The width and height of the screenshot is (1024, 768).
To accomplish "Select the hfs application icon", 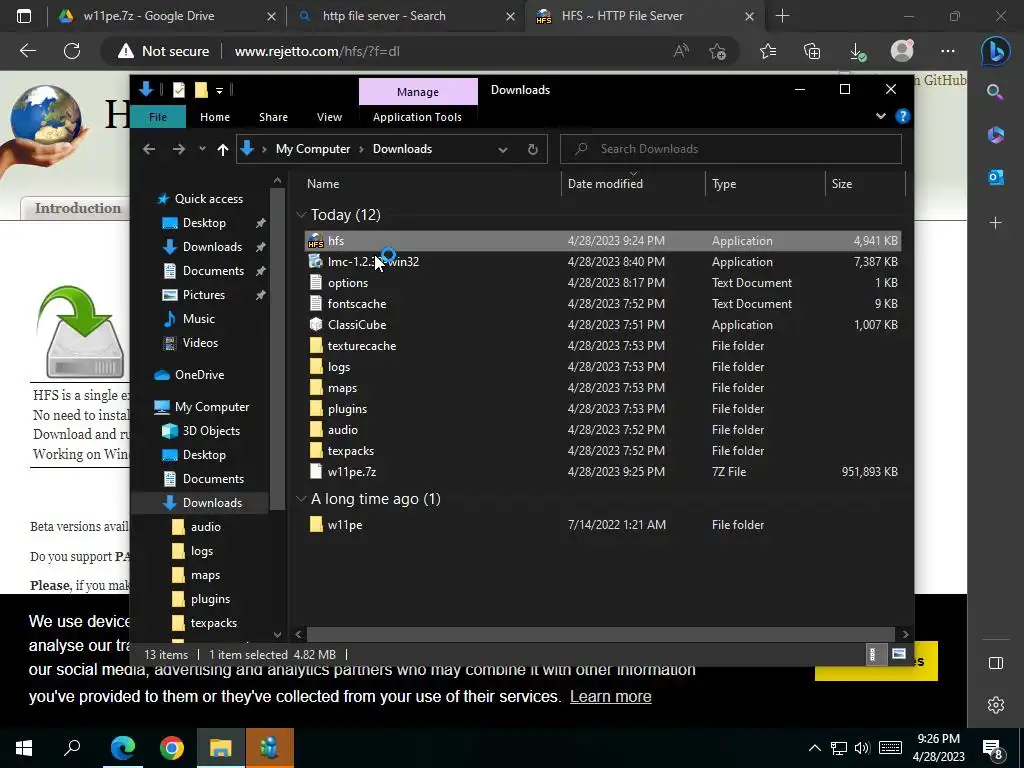I will pyautogui.click(x=315, y=241).
